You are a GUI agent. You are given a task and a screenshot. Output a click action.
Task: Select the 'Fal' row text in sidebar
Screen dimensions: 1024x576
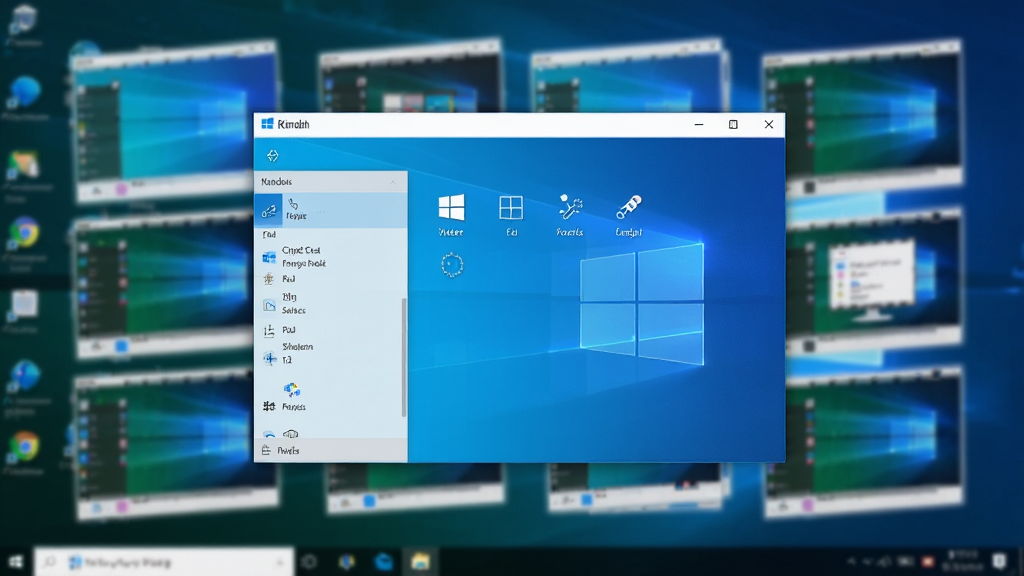(289, 279)
